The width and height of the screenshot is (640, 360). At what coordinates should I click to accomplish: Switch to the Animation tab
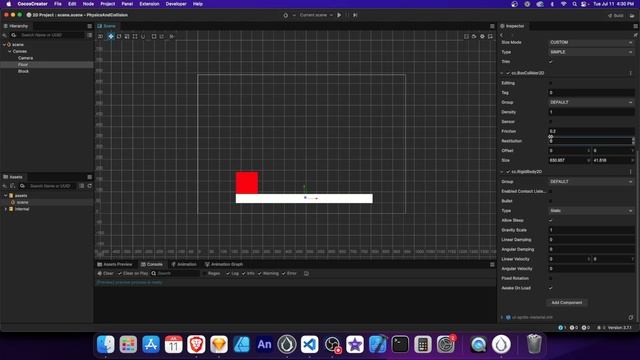point(184,264)
